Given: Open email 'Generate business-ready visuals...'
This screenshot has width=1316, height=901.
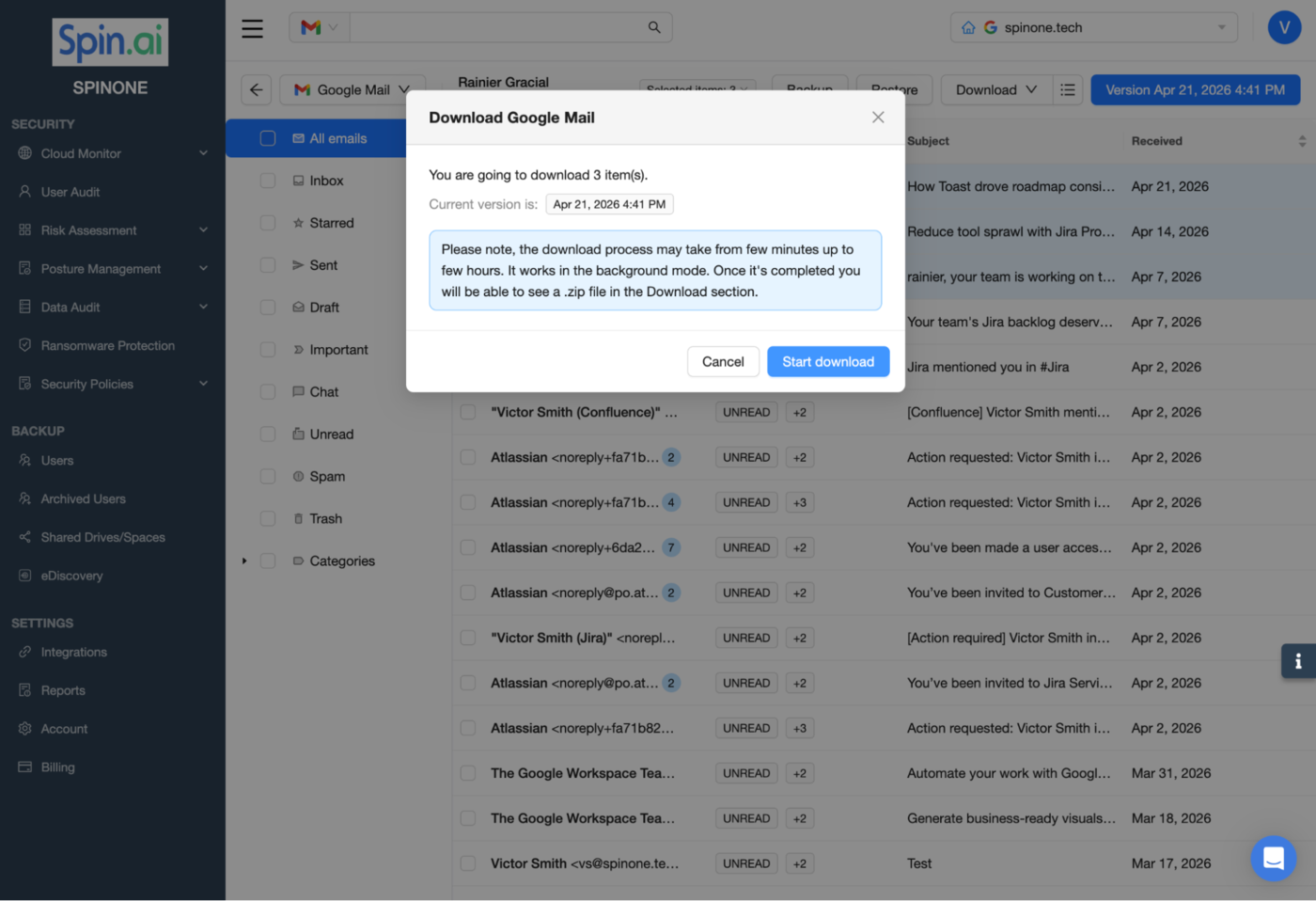Looking at the screenshot, I should (x=1011, y=818).
